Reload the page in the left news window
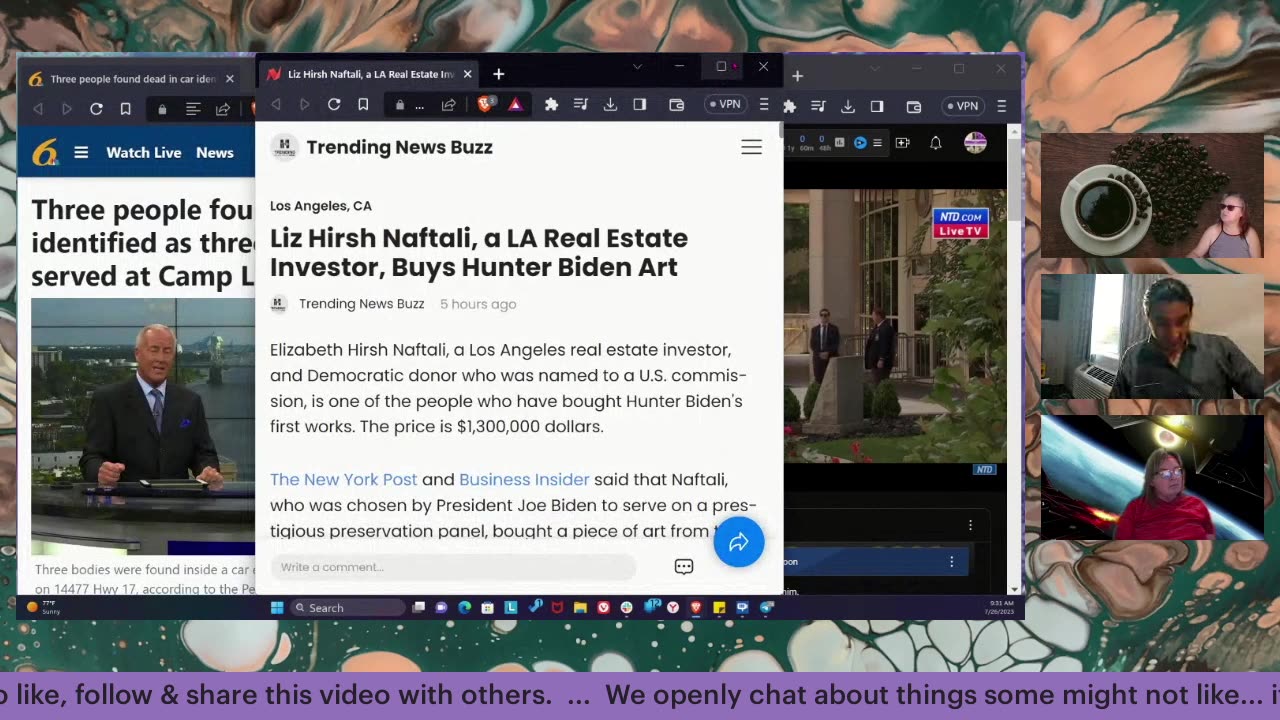1280x720 pixels. (x=96, y=109)
